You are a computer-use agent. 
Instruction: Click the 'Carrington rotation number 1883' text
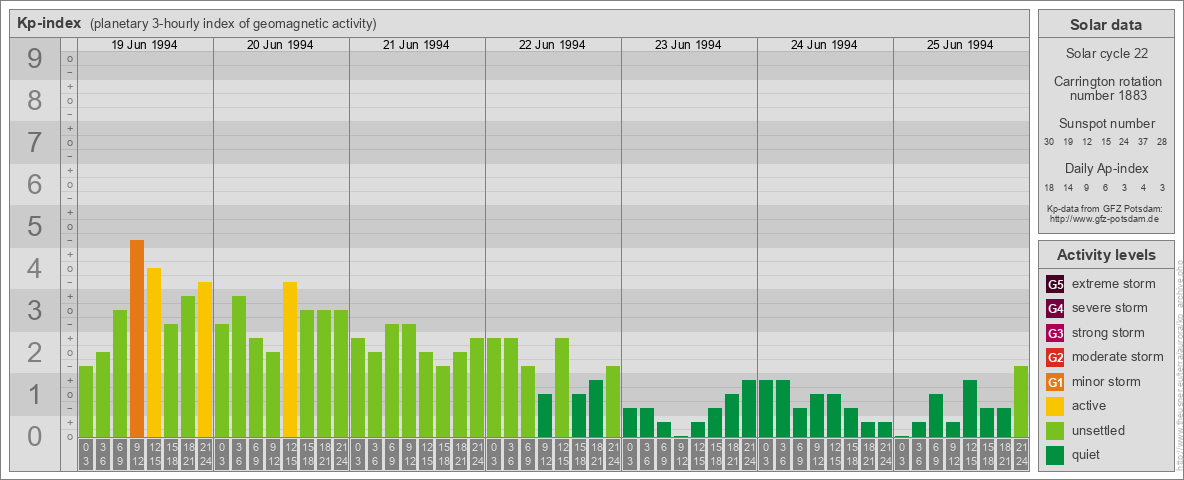[x=1106, y=88]
